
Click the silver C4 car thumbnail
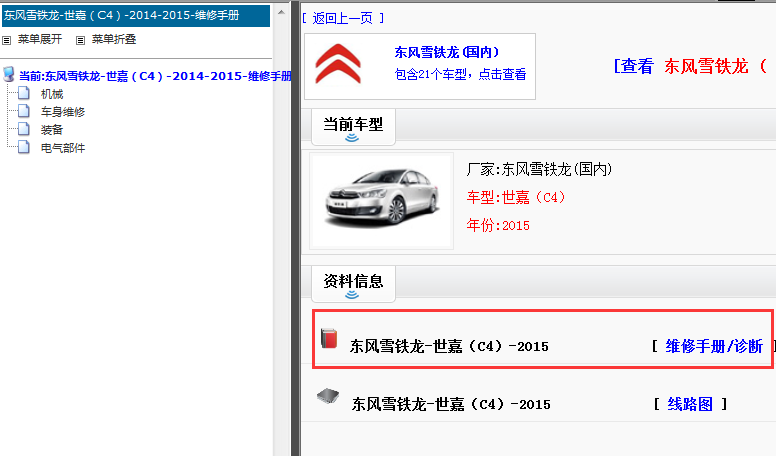pyautogui.click(x=382, y=199)
